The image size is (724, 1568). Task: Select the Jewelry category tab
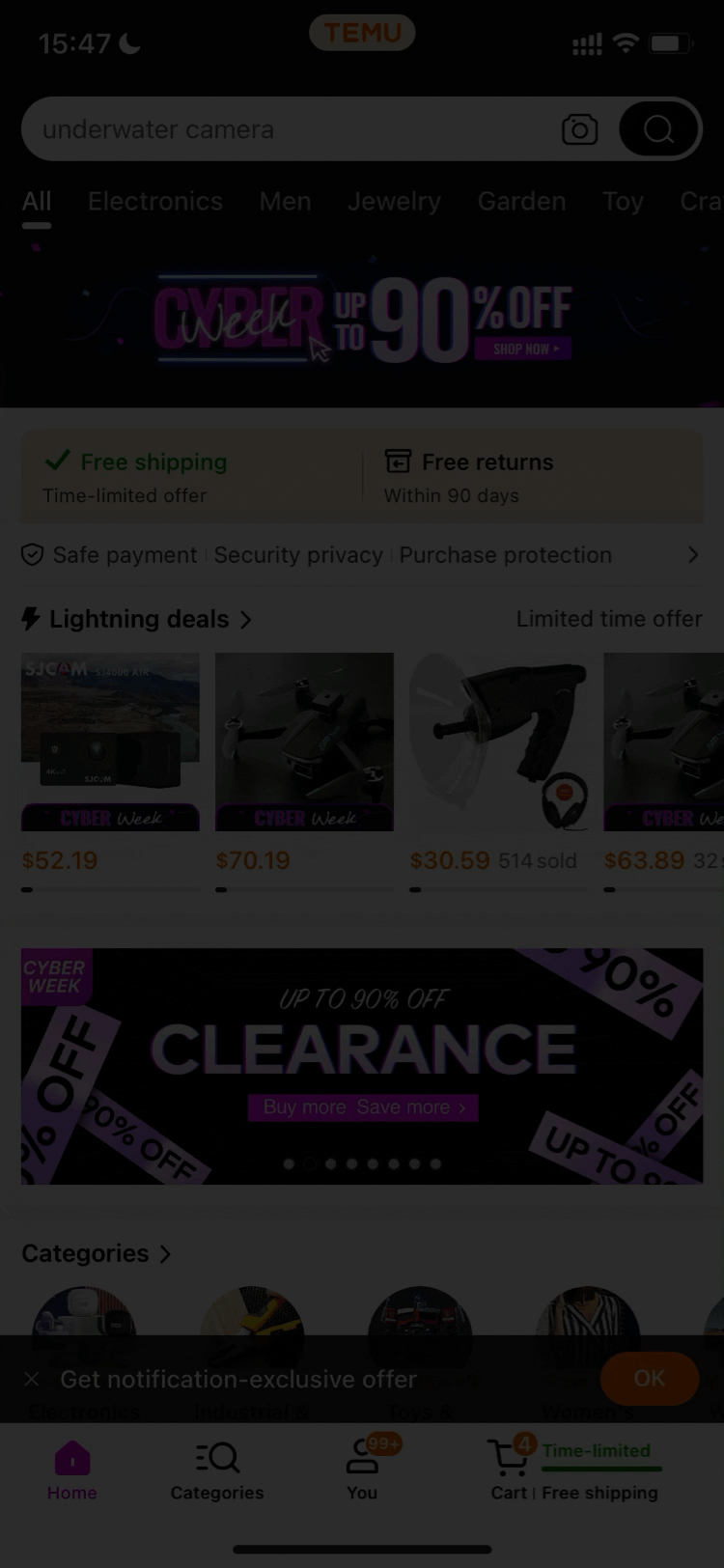coord(394,202)
